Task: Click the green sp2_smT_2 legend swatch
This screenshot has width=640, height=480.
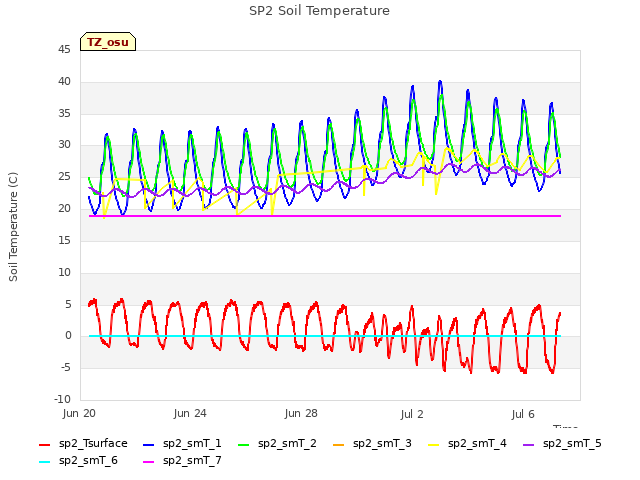Action: (x=244, y=444)
